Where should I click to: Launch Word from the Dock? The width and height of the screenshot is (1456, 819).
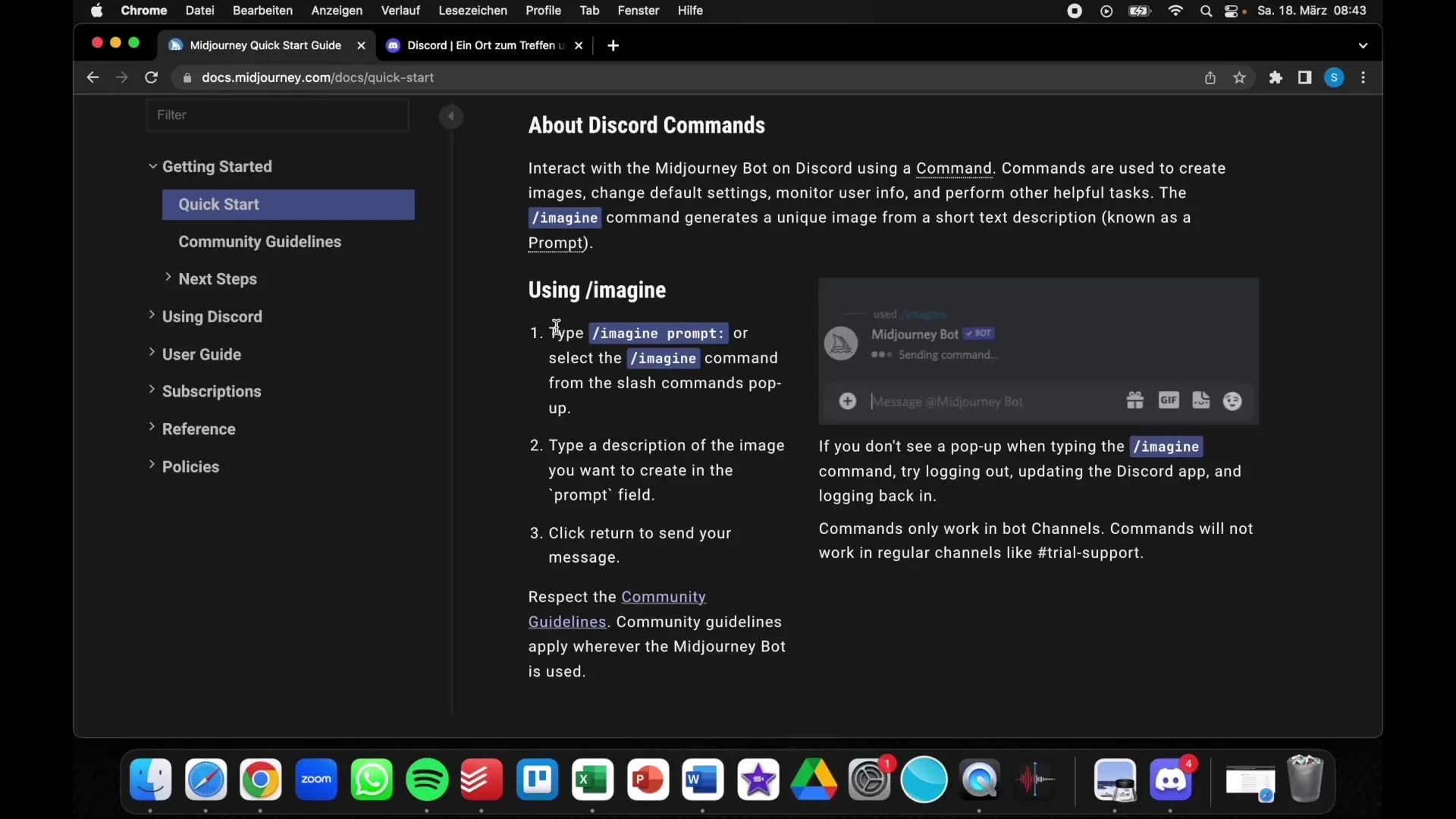tap(703, 780)
